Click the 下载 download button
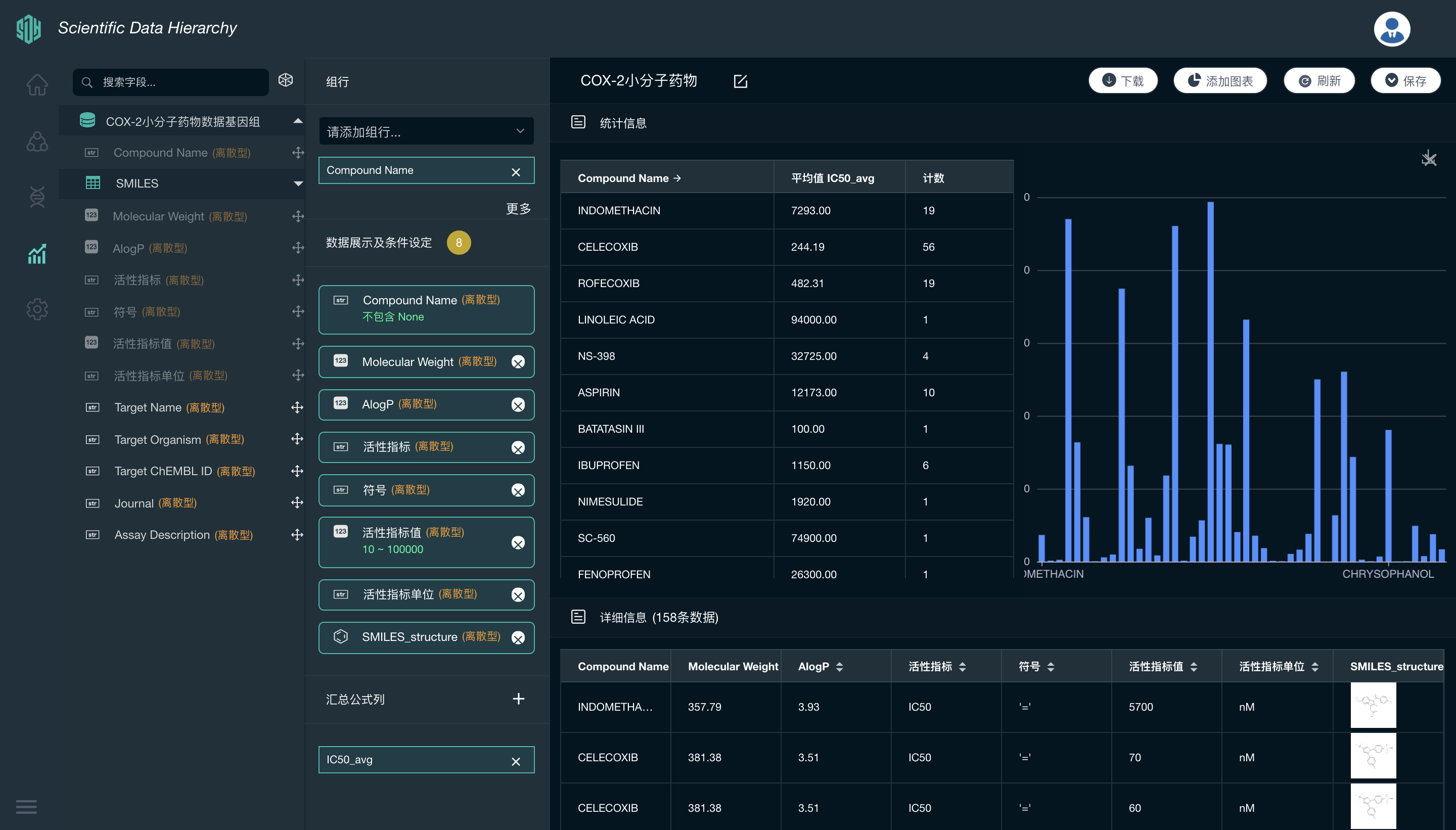 click(1122, 81)
